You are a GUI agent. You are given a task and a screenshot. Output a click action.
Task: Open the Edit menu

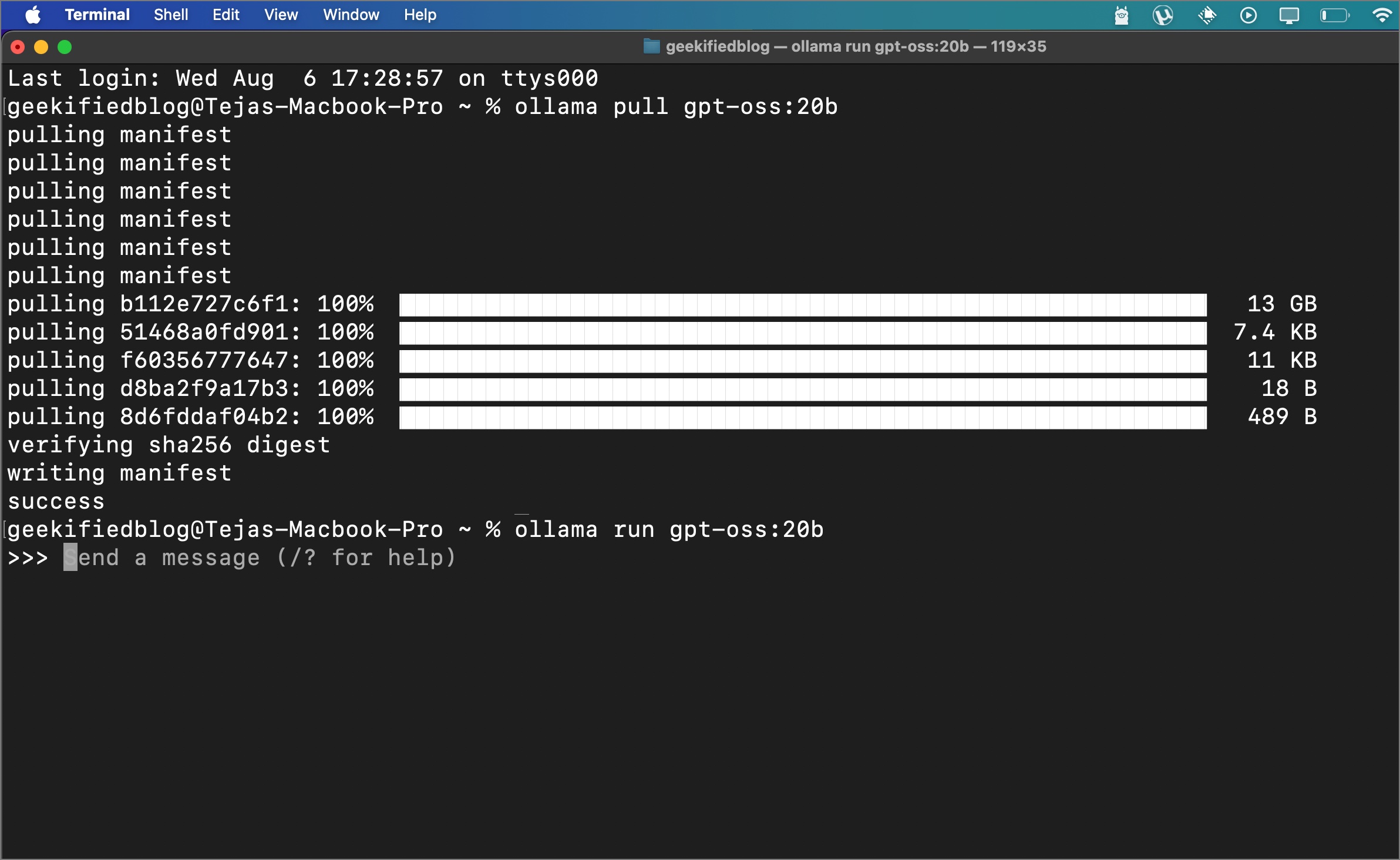click(226, 15)
